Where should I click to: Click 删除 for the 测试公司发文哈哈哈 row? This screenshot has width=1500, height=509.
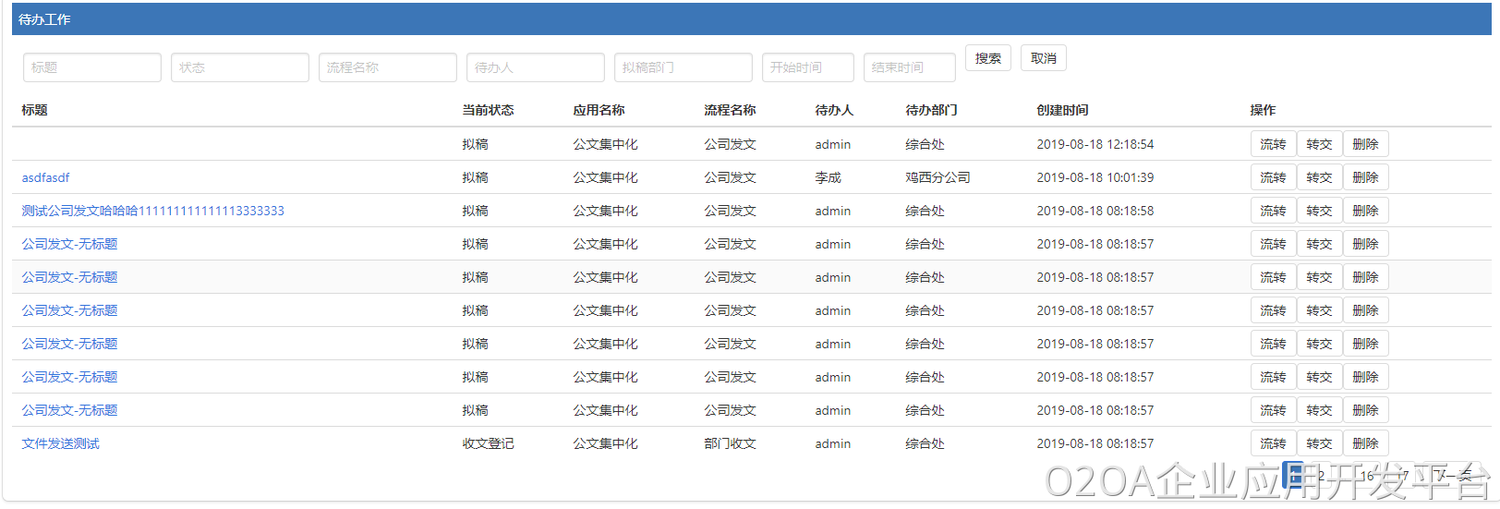click(1365, 211)
